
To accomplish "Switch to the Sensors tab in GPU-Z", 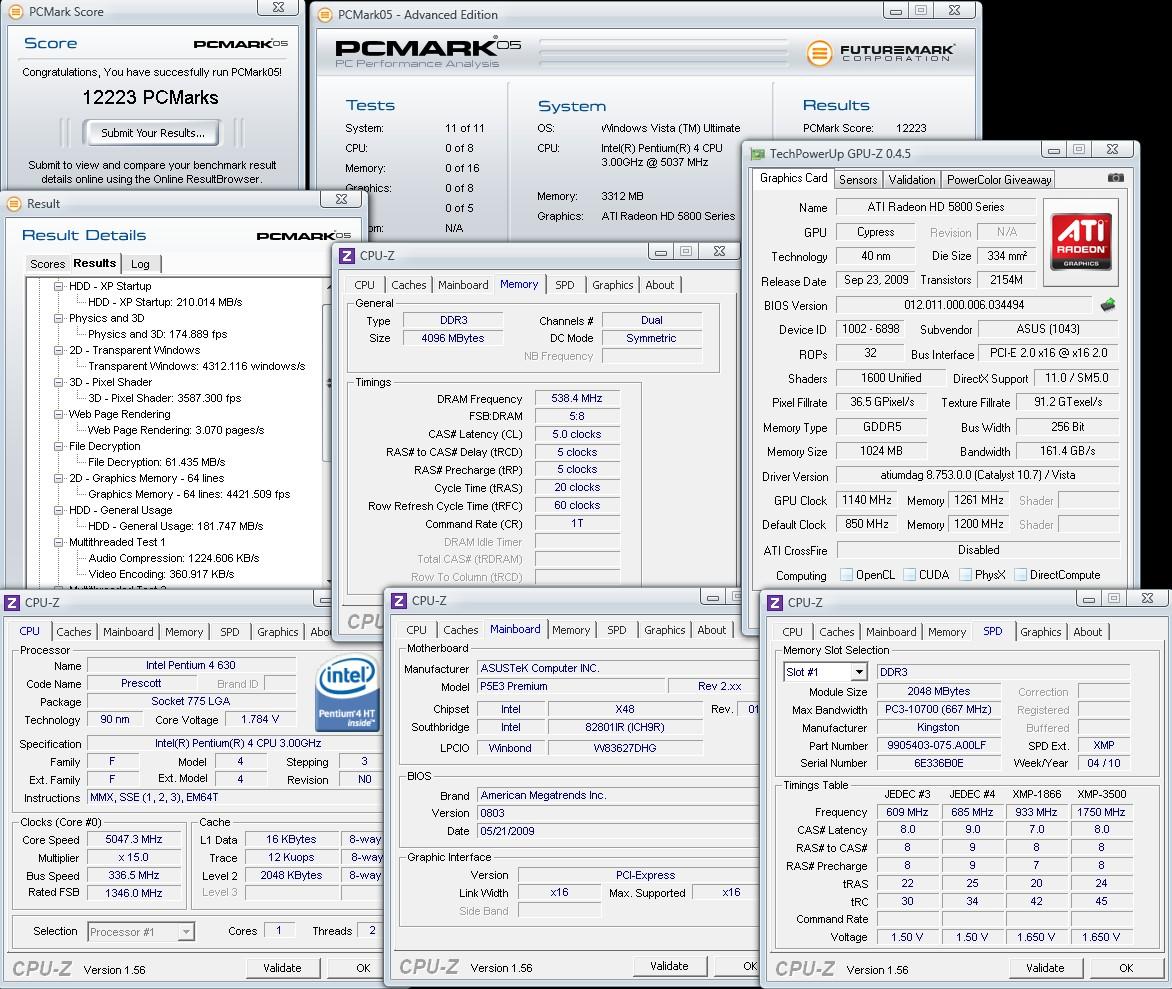I will pyautogui.click(x=858, y=179).
